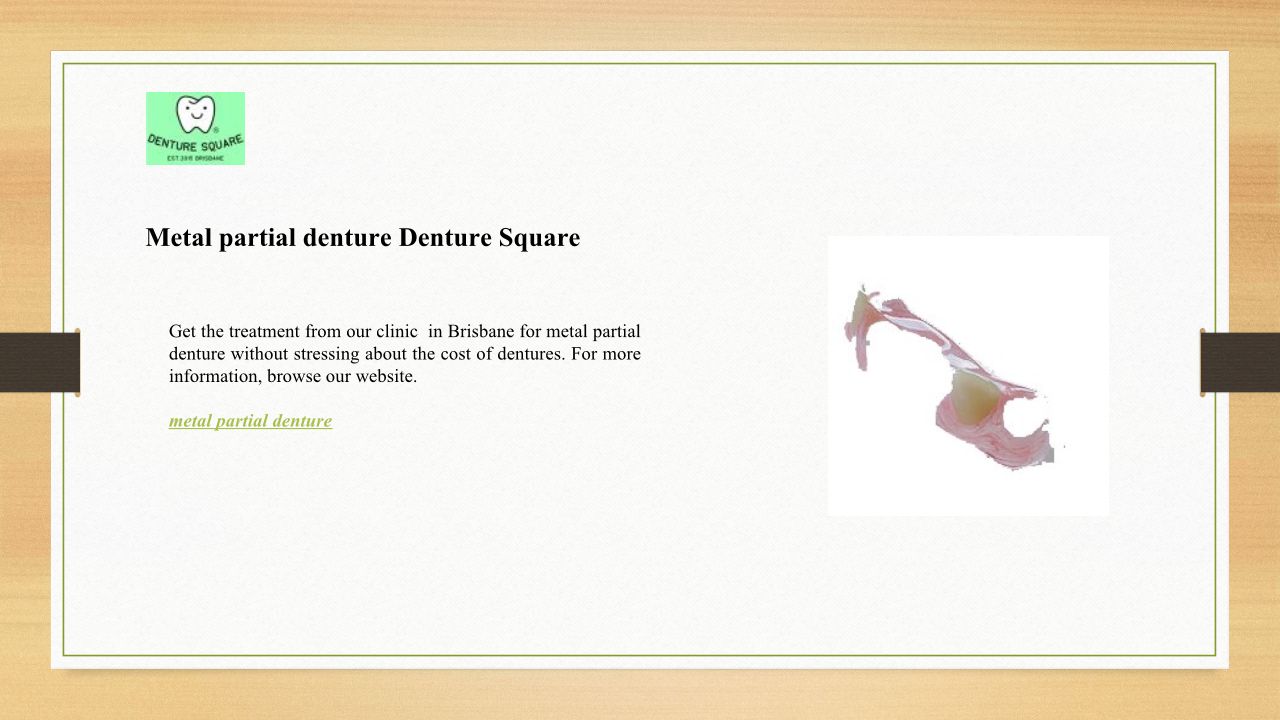Click the heading Metal partial denture Denture Square
The image size is (1280, 720).
[362, 238]
